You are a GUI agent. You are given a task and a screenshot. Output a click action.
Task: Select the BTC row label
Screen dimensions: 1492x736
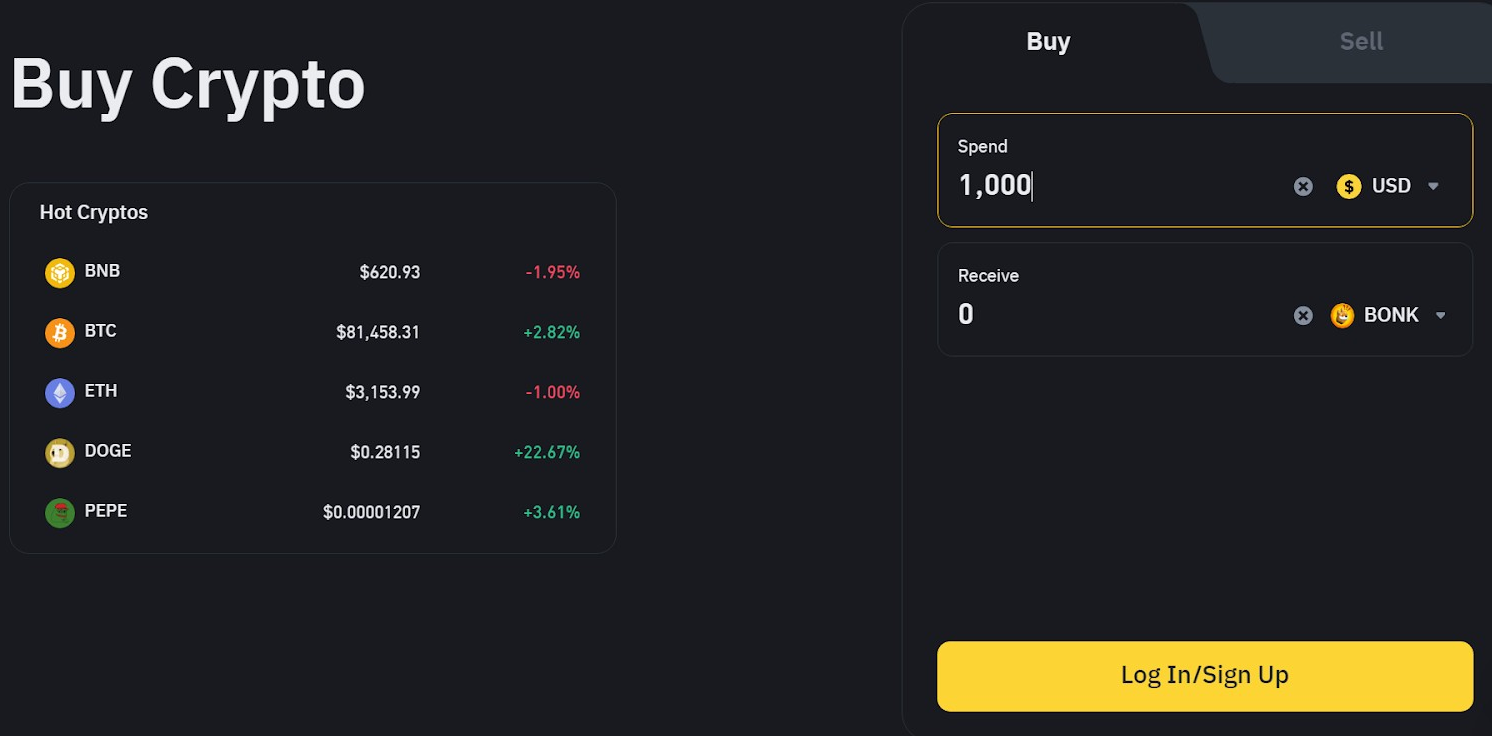click(x=100, y=331)
